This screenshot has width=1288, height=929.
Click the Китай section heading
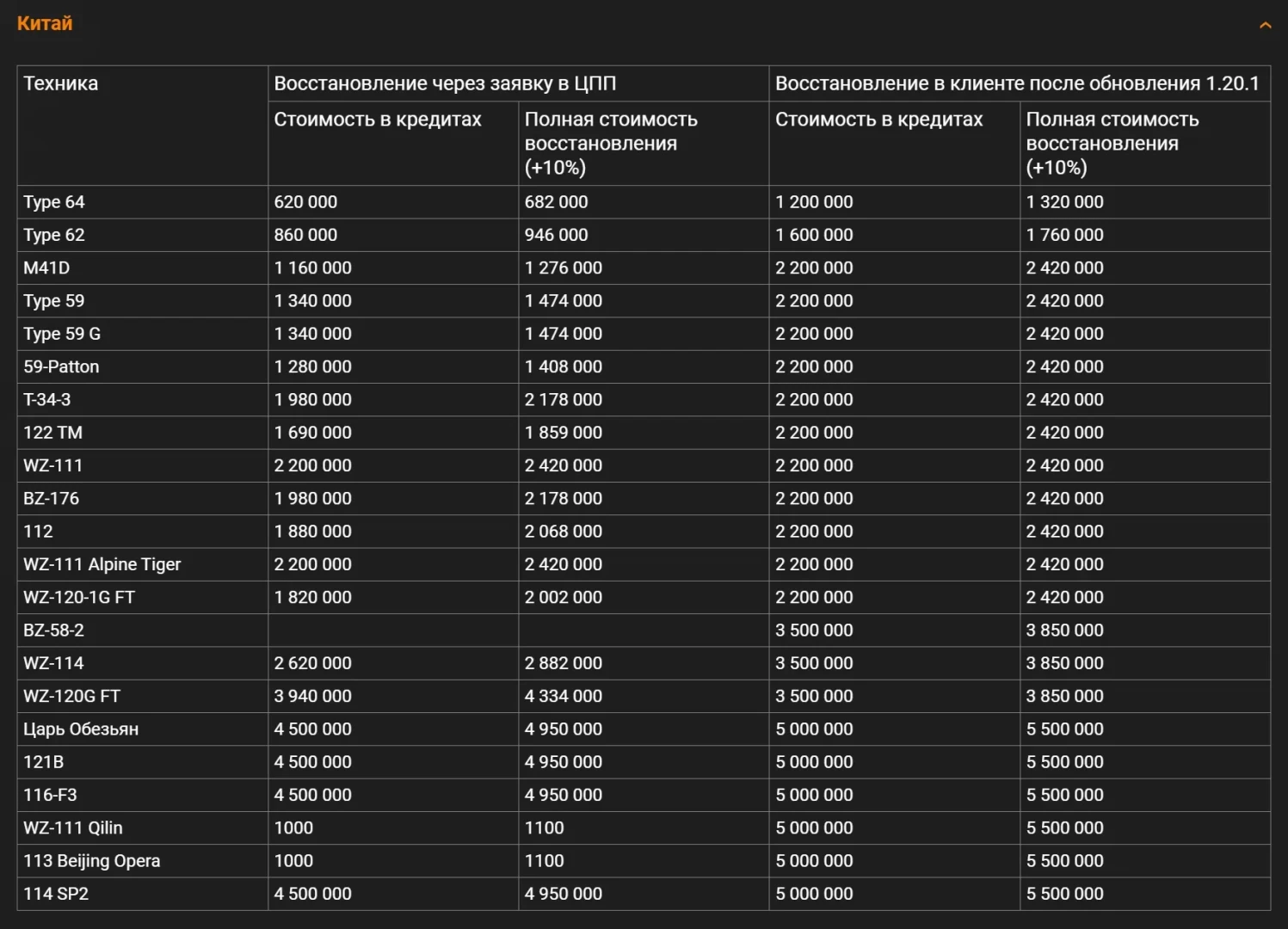45,23
